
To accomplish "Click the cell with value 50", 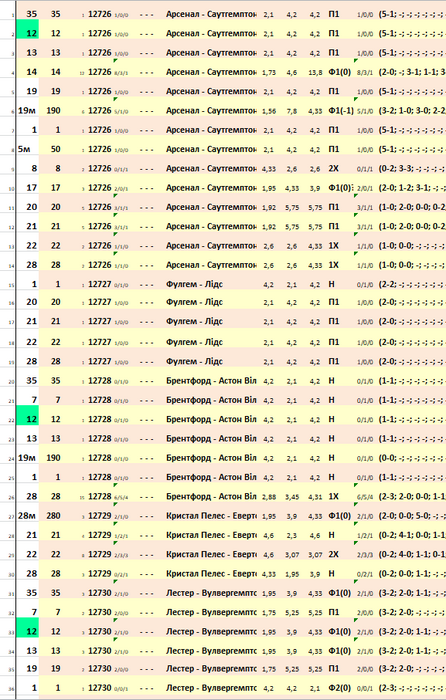I will 55,149.
